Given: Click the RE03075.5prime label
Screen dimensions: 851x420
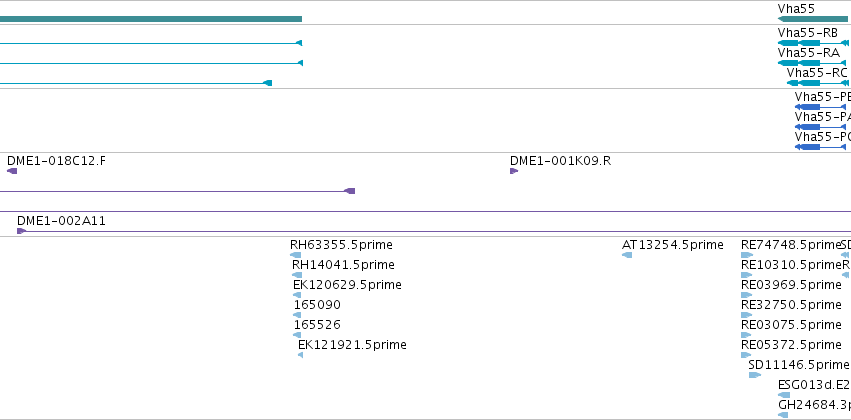Looking at the screenshot, I should click(x=791, y=324).
